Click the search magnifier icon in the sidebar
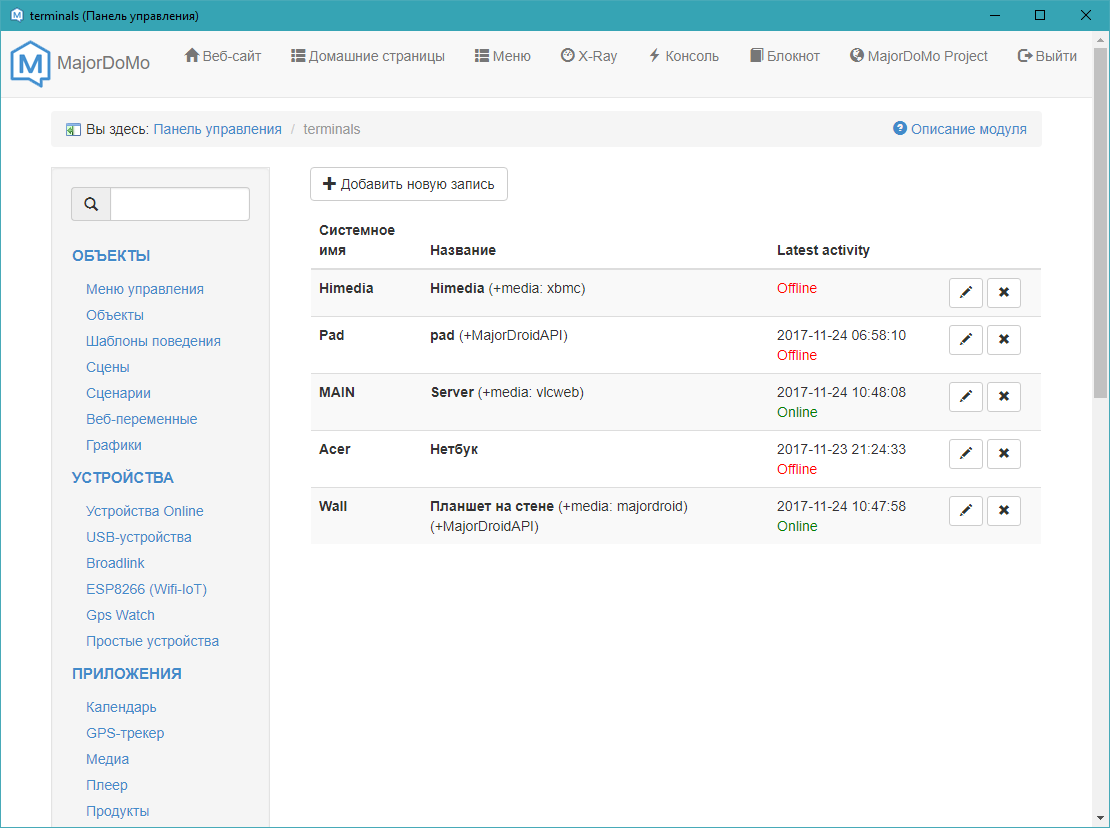 pyautogui.click(x=91, y=204)
